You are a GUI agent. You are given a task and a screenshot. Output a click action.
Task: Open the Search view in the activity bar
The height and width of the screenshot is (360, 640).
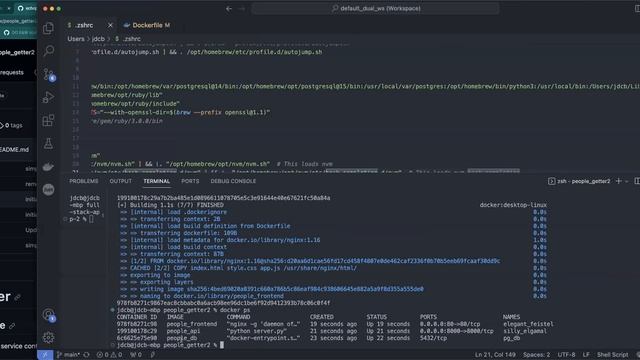(x=48, y=50)
